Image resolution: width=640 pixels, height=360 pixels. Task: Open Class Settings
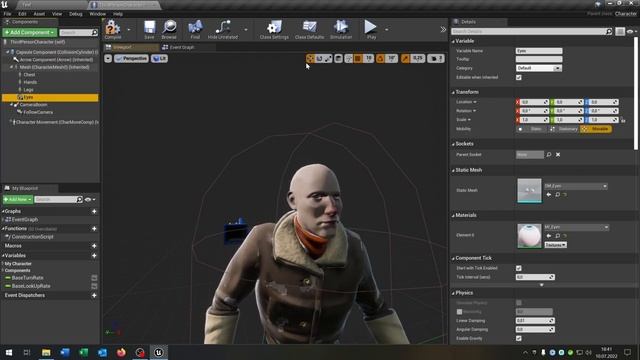[274, 30]
